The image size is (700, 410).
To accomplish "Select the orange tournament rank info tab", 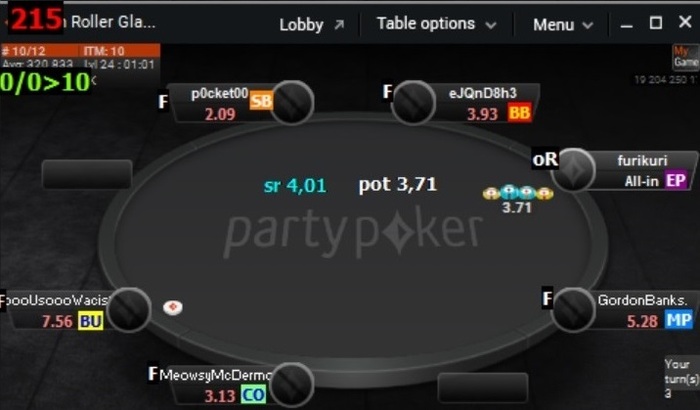I will pos(80,50).
